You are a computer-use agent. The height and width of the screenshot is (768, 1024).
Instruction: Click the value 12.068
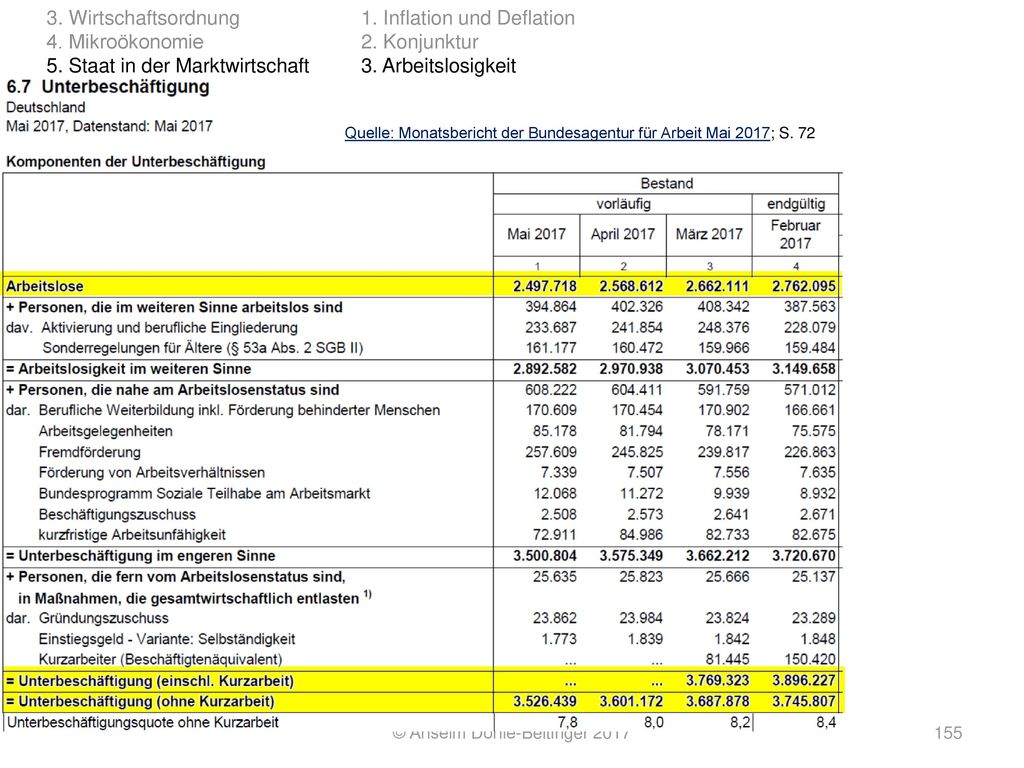click(x=554, y=493)
